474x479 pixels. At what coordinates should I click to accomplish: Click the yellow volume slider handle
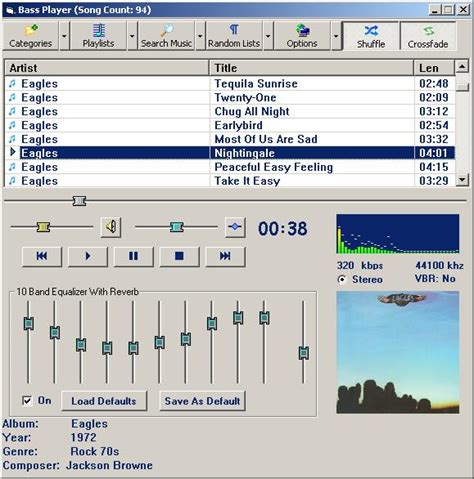click(43, 227)
